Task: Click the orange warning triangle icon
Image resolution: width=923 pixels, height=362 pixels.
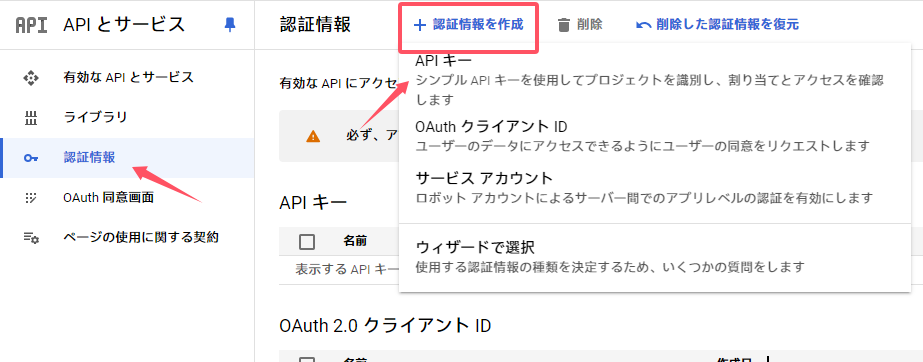Action: click(313, 136)
